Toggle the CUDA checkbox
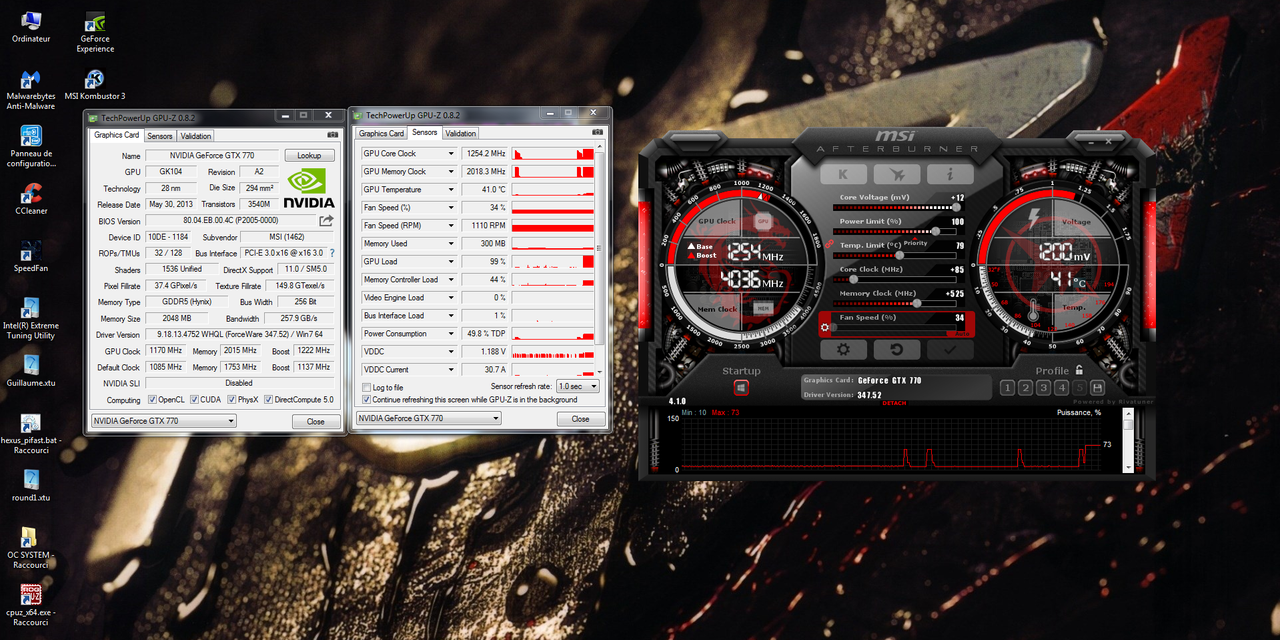This screenshot has height=640, width=1280. 192,399
